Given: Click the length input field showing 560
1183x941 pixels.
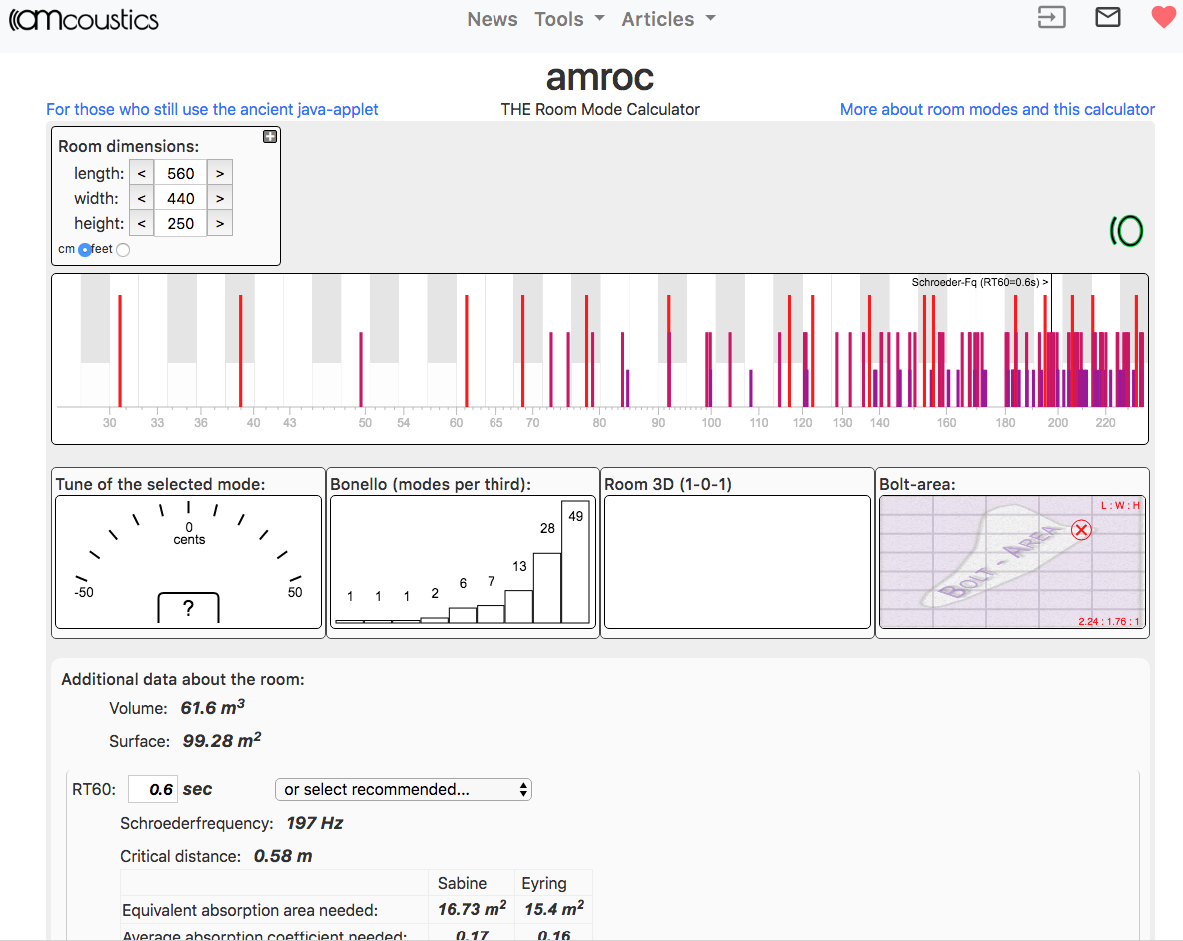Looking at the screenshot, I should pos(180,174).
